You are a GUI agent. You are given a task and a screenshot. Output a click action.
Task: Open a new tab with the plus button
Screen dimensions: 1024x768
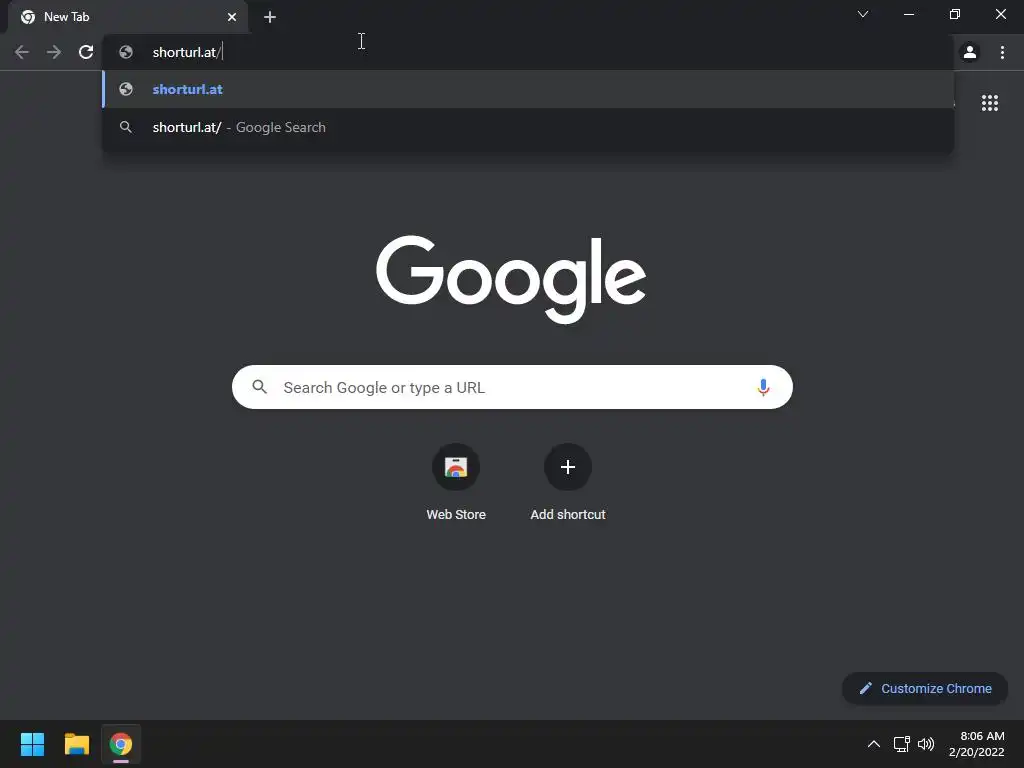point(270,17)
